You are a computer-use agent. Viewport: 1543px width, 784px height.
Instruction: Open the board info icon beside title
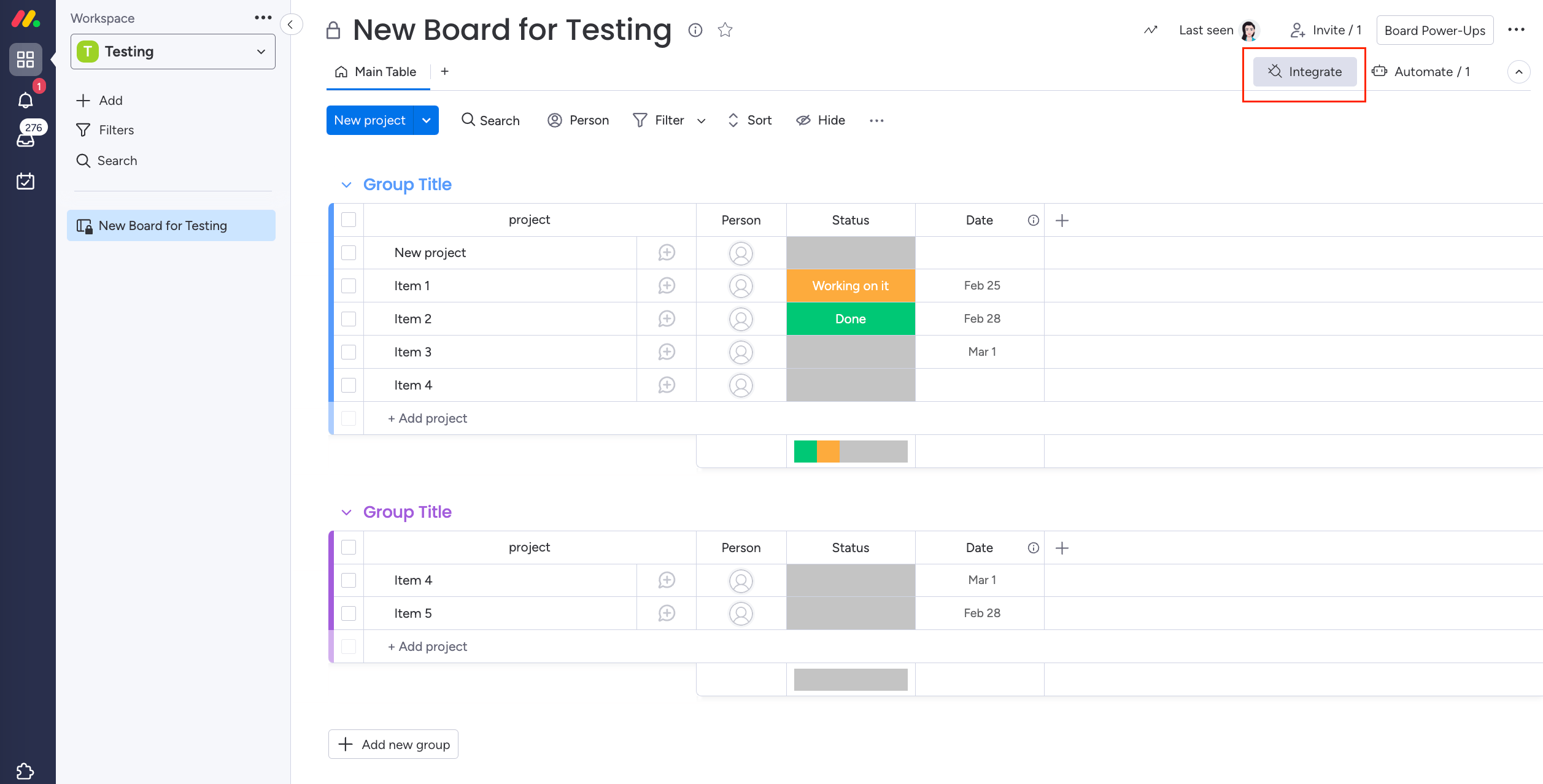(x=695, y=30)
